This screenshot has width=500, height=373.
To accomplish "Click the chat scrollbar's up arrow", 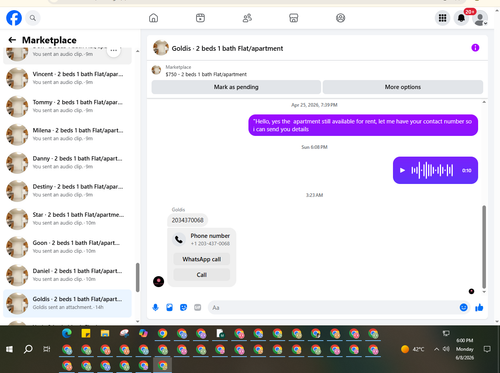I will [x=484, y=102].
